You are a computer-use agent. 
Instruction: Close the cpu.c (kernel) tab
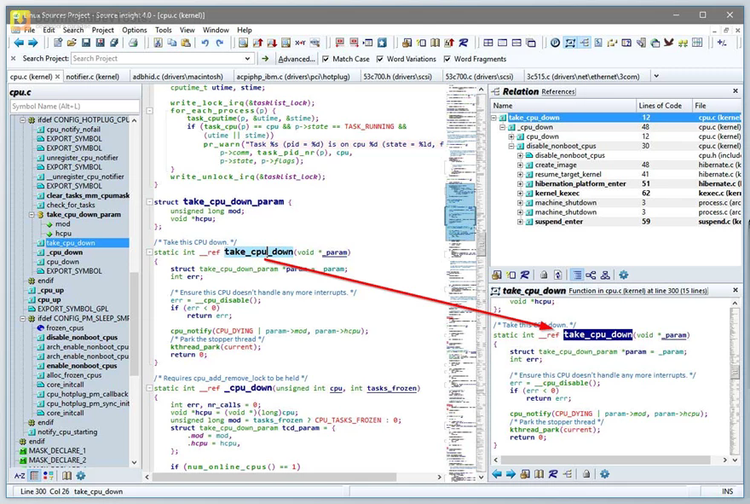[x=57, y=77]
